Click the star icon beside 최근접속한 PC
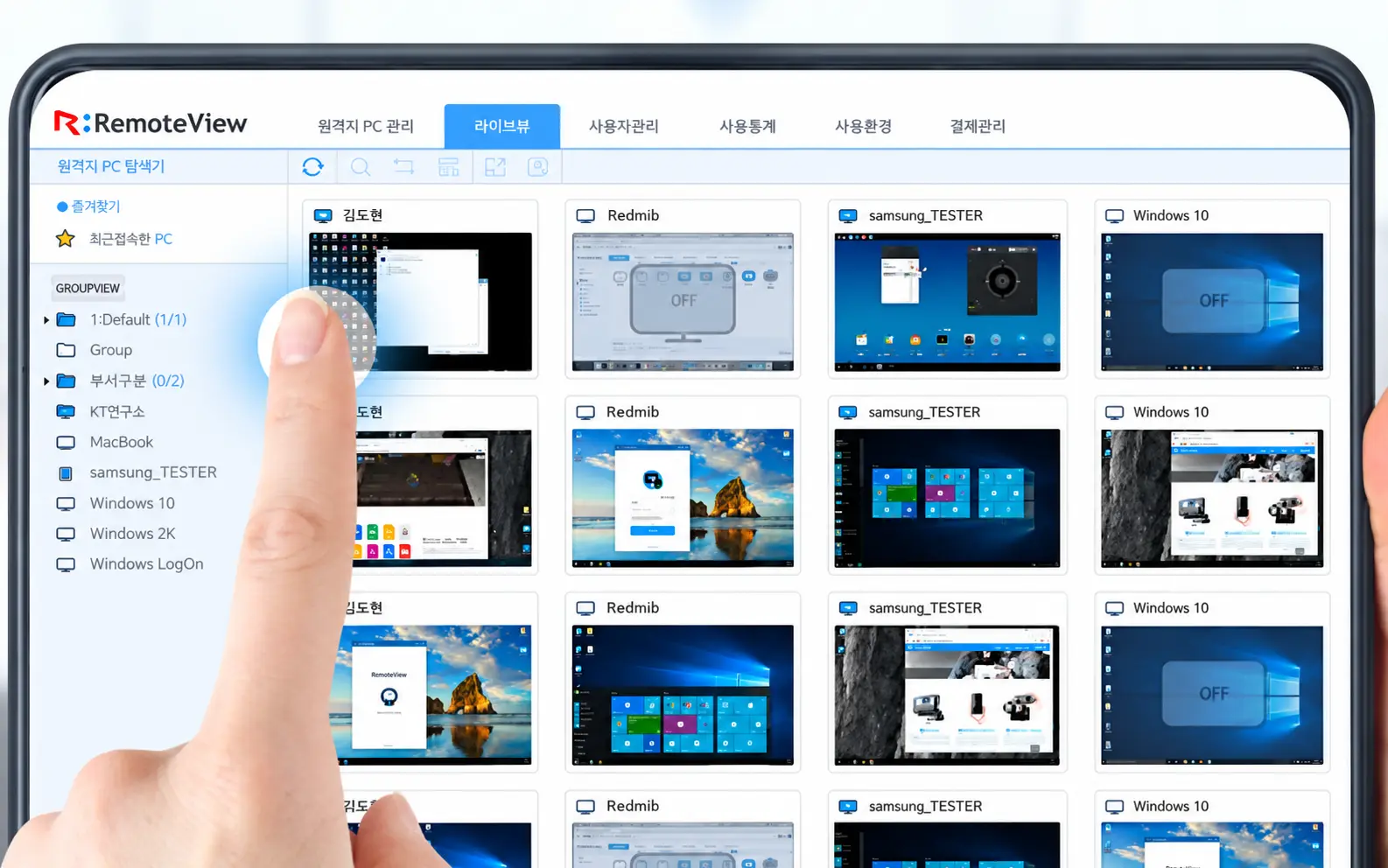Viewport: 1388px width, 868px height. click(x=65, y=238)
